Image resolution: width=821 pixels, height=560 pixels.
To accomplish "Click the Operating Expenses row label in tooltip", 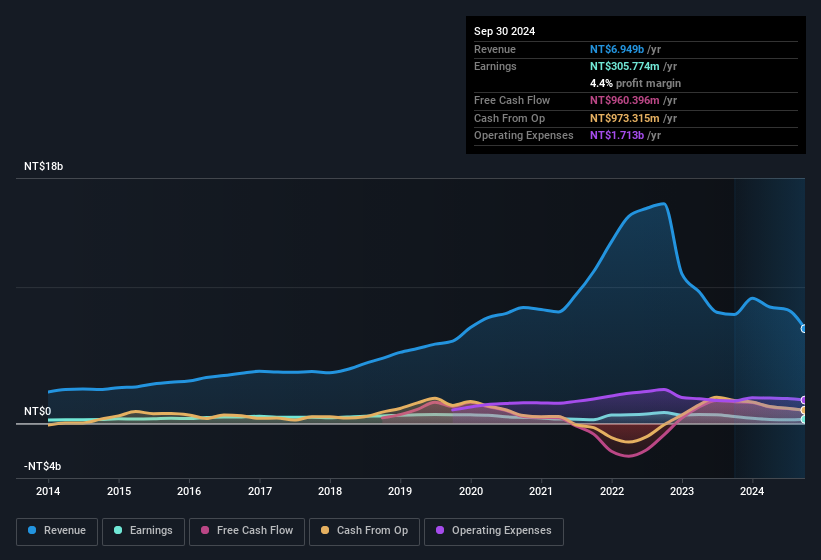I will pos(524,136).
